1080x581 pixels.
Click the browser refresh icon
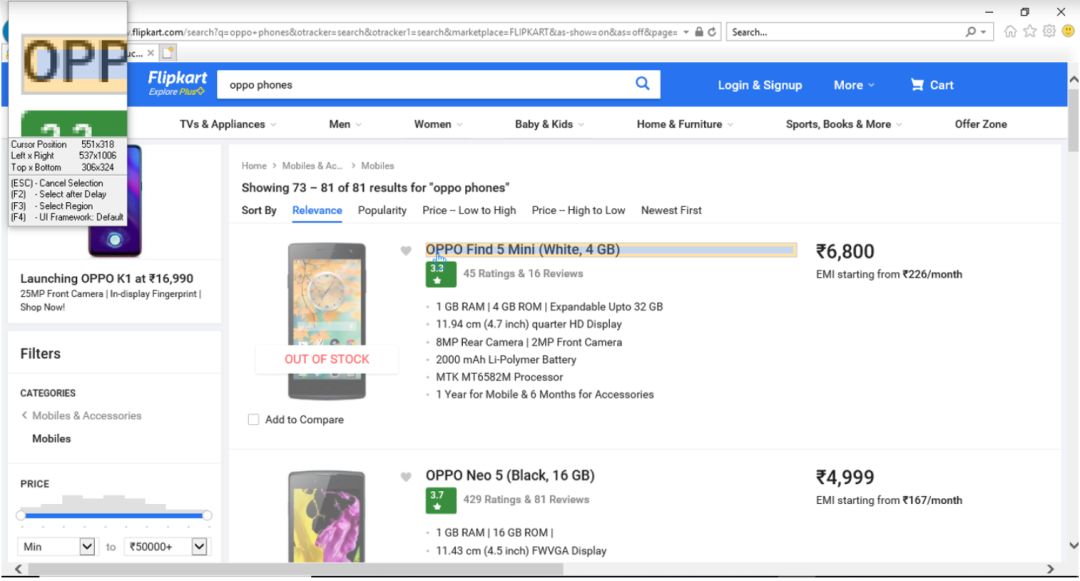(x=712, y=32)
